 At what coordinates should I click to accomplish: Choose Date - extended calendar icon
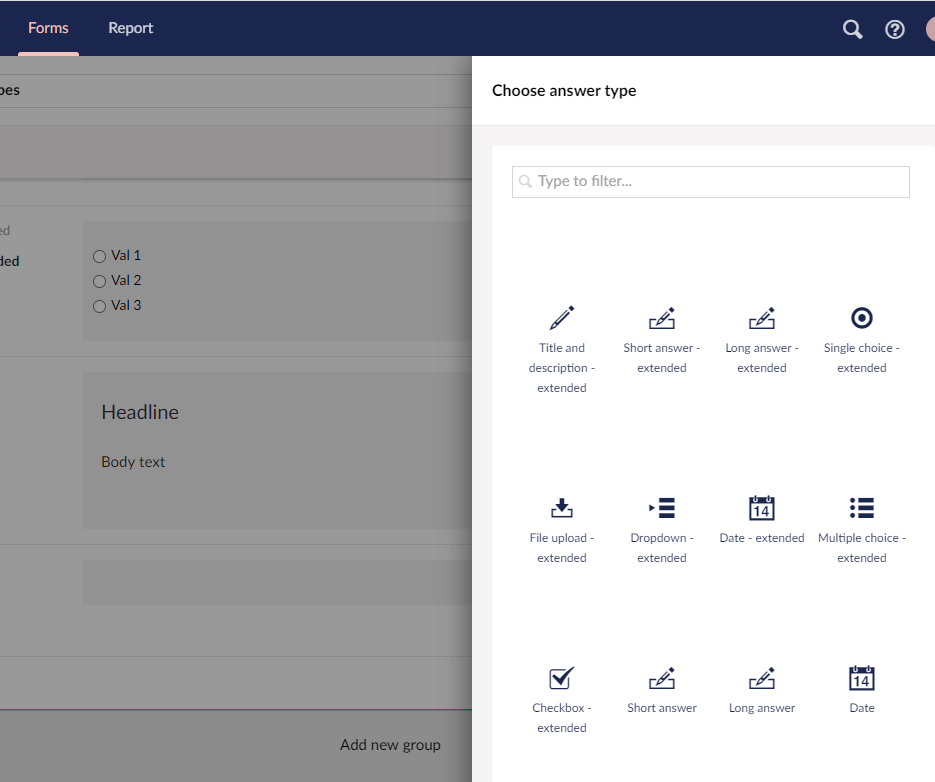pos(761,508)
